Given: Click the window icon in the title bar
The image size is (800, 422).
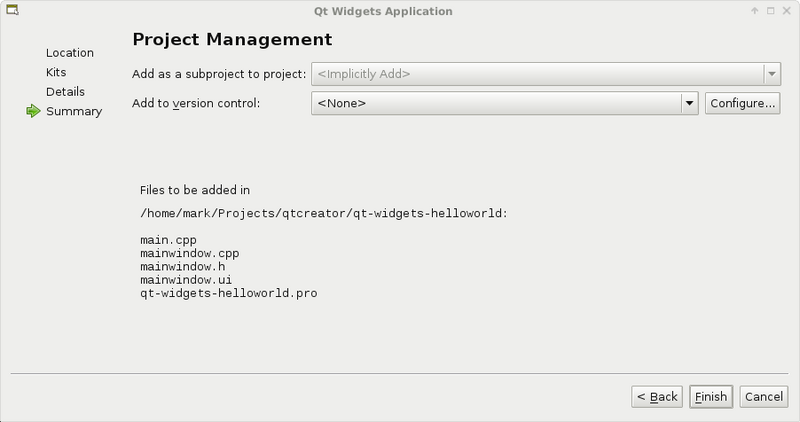Looking at the screenshot, I should coord(12,10).
